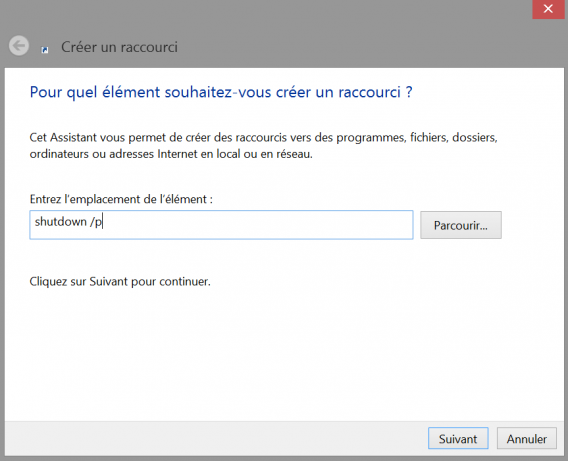Screen dimensions: 568x461
Task: Click the description line starting "Cet Assistant vous permet"
Action: click(263, 138)
